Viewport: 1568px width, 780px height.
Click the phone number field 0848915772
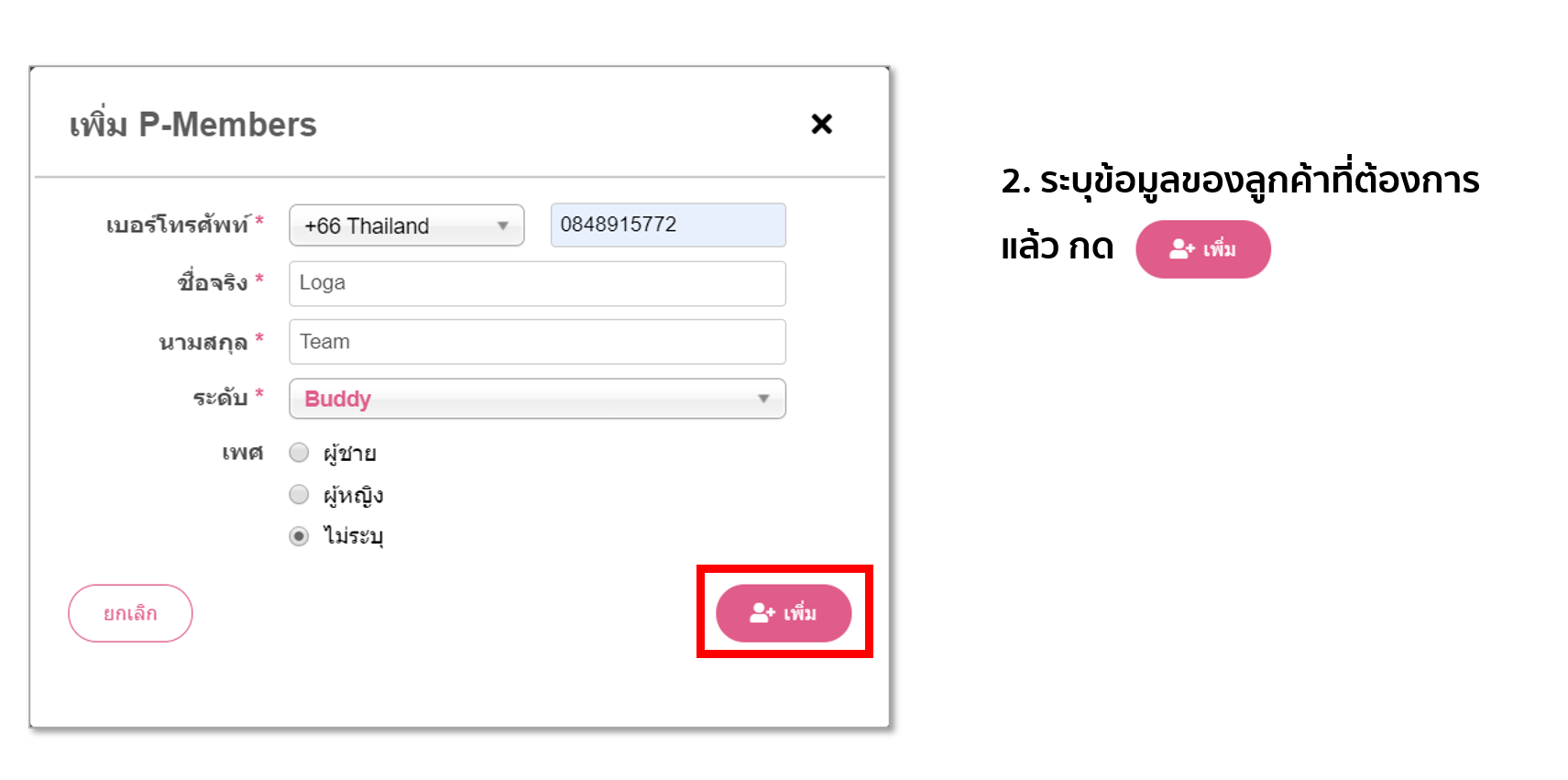pyautogui.click(x=668, y=225)
